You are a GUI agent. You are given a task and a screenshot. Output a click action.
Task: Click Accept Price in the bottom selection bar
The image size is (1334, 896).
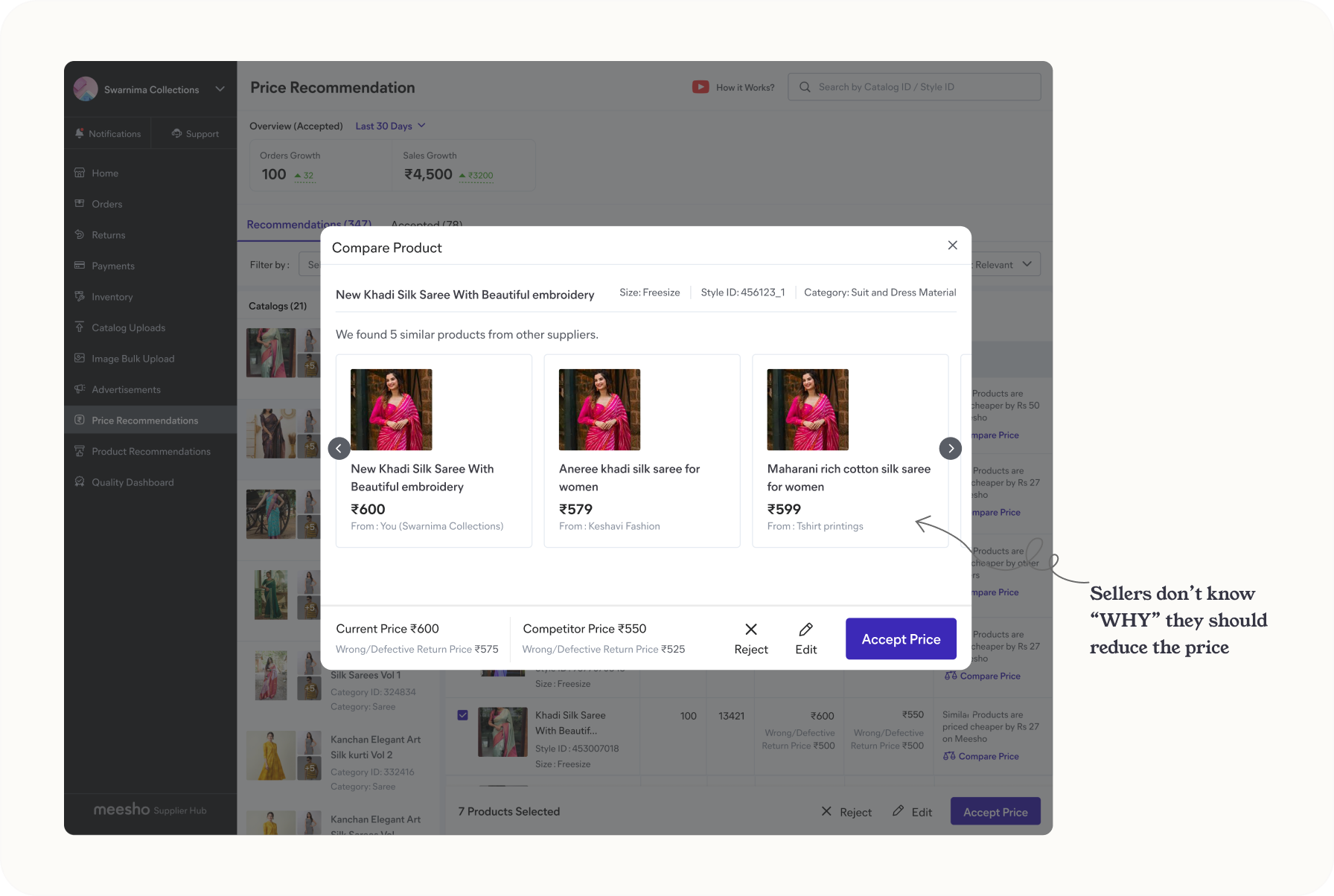(995, 812)
